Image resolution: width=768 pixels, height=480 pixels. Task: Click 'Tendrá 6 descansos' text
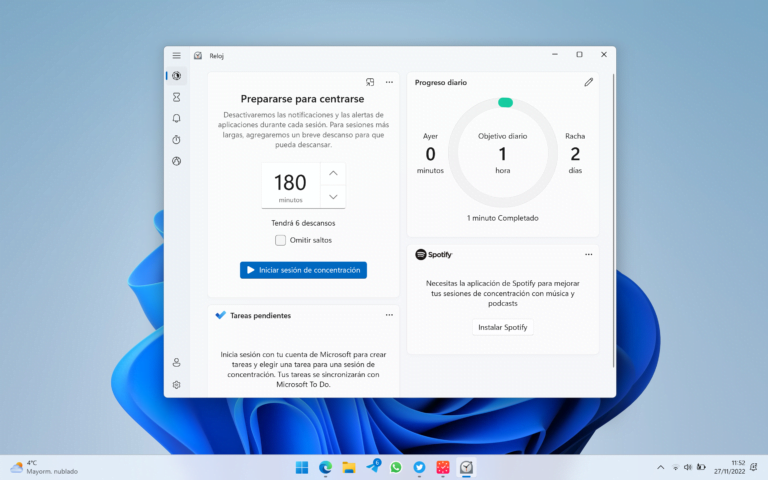coord(303,223)
